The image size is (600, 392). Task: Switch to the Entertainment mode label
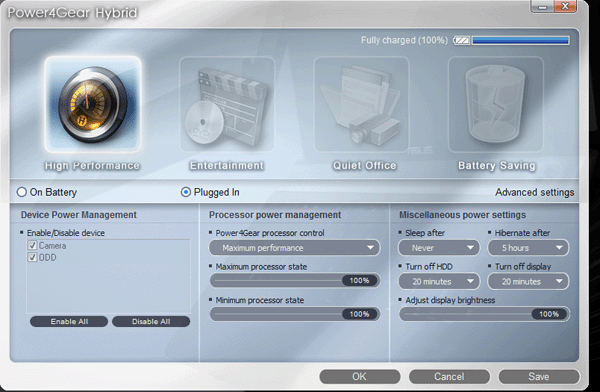tap(227, 166)
